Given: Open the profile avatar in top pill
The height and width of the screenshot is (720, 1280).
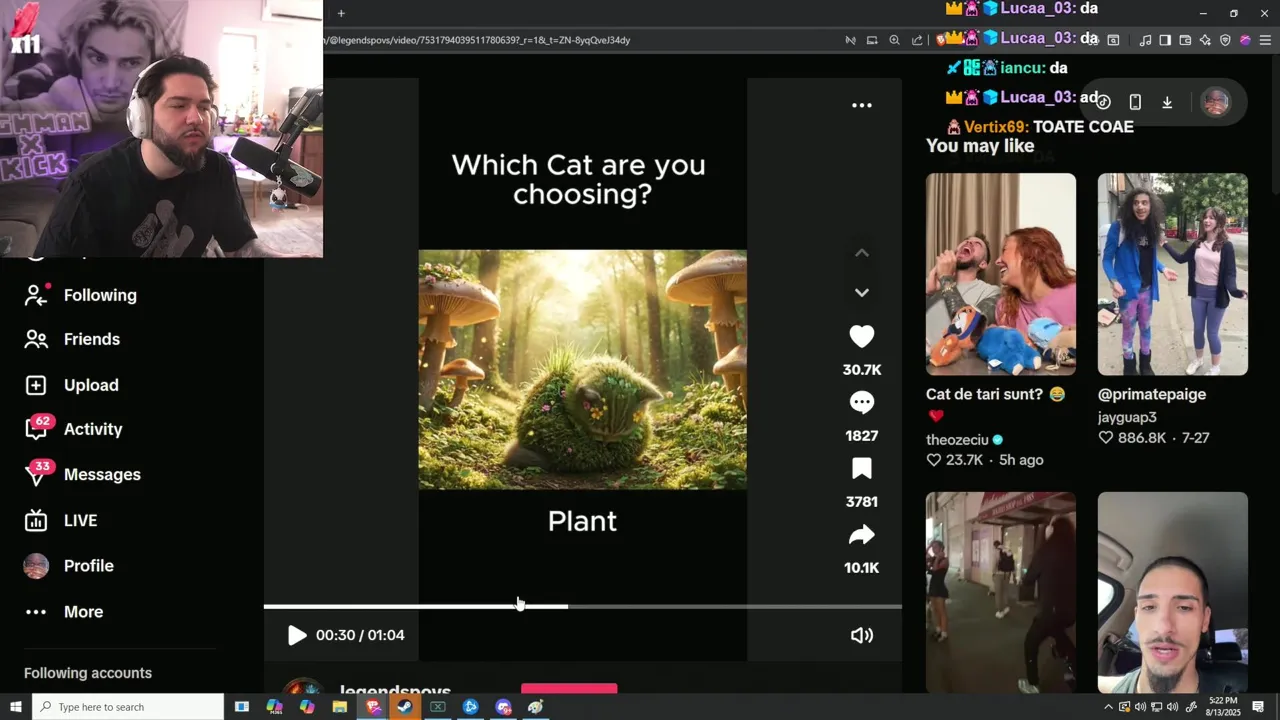Looking at the screenshot, I should (x=1216, y=102).
